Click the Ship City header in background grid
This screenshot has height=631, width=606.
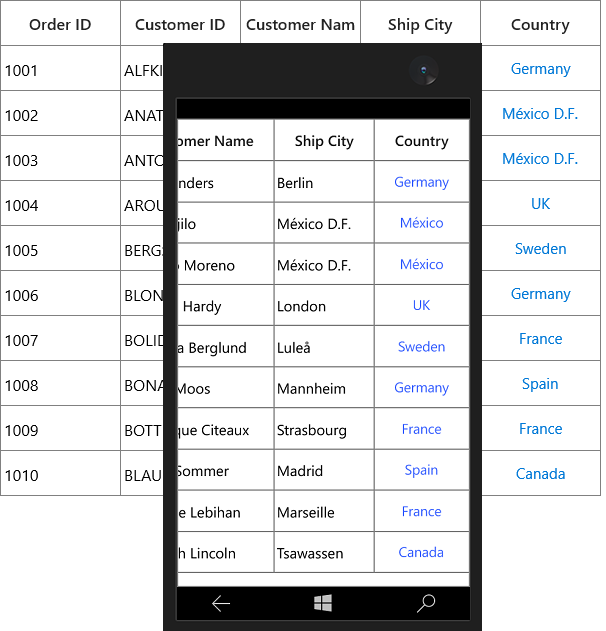click(420, 25)
